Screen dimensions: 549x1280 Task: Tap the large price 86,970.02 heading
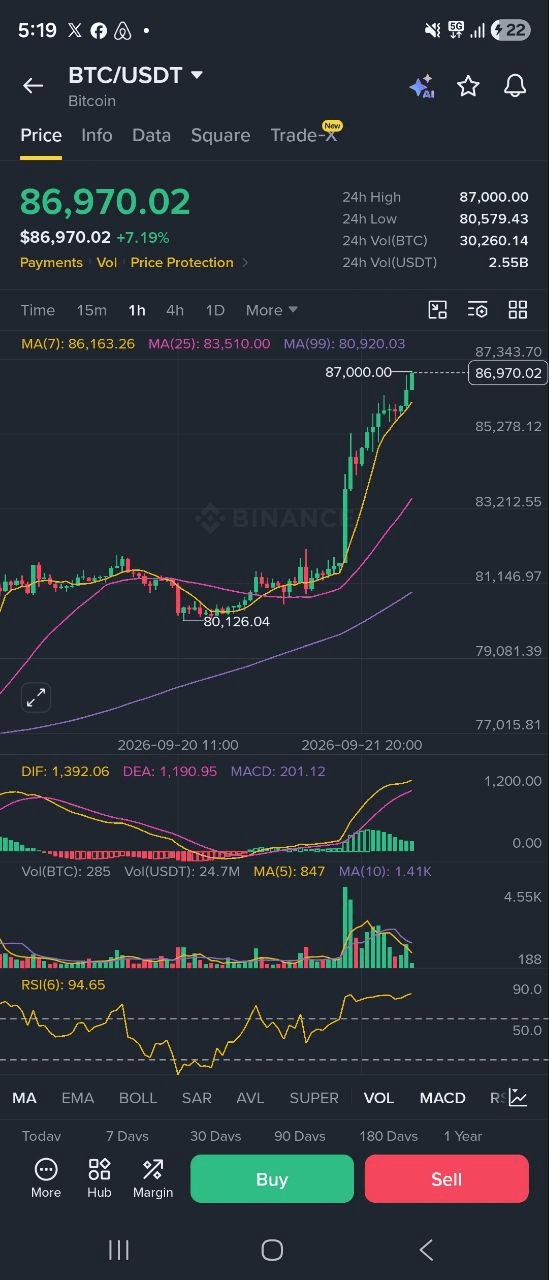click(x=105, y=202)
